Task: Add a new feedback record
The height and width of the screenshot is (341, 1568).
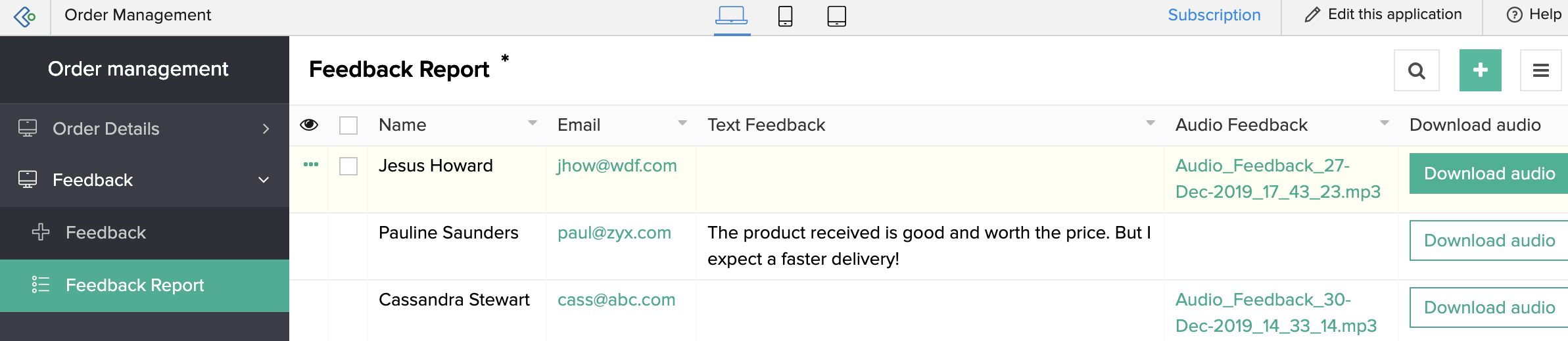Action: (1480, 70)
